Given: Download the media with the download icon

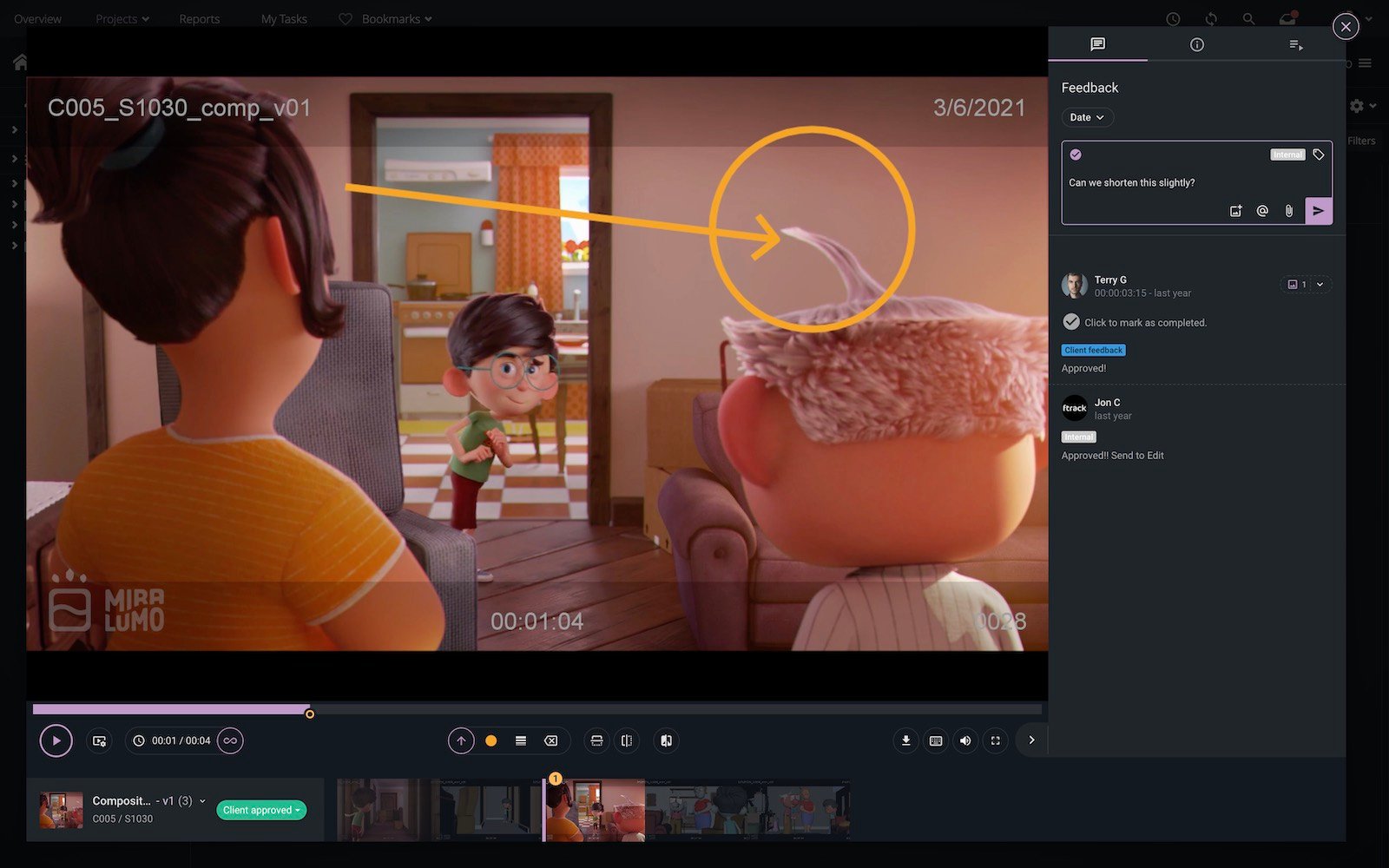Looking at the screenshot, I should tap(905, 740).
